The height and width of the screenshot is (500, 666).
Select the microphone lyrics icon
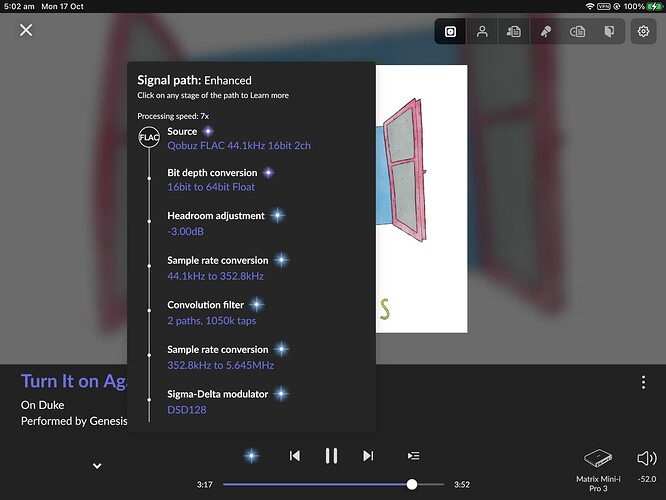546,31
